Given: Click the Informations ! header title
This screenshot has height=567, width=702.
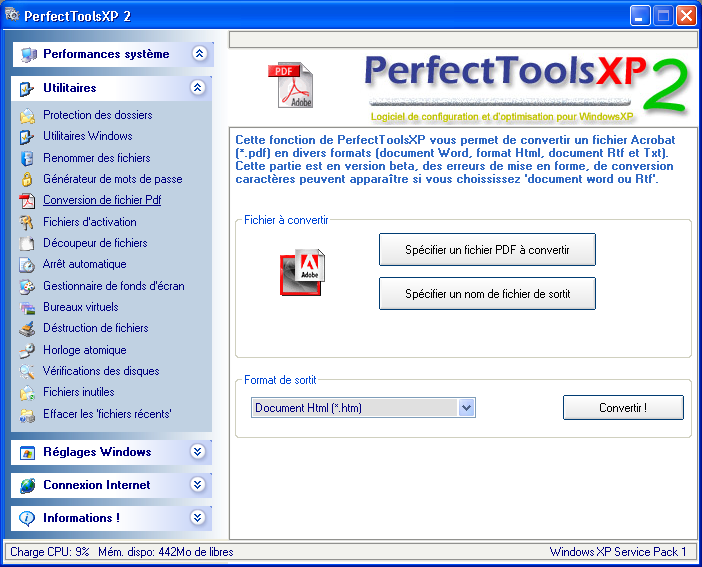Looking at the screenshot, I should tap(81, 518).
